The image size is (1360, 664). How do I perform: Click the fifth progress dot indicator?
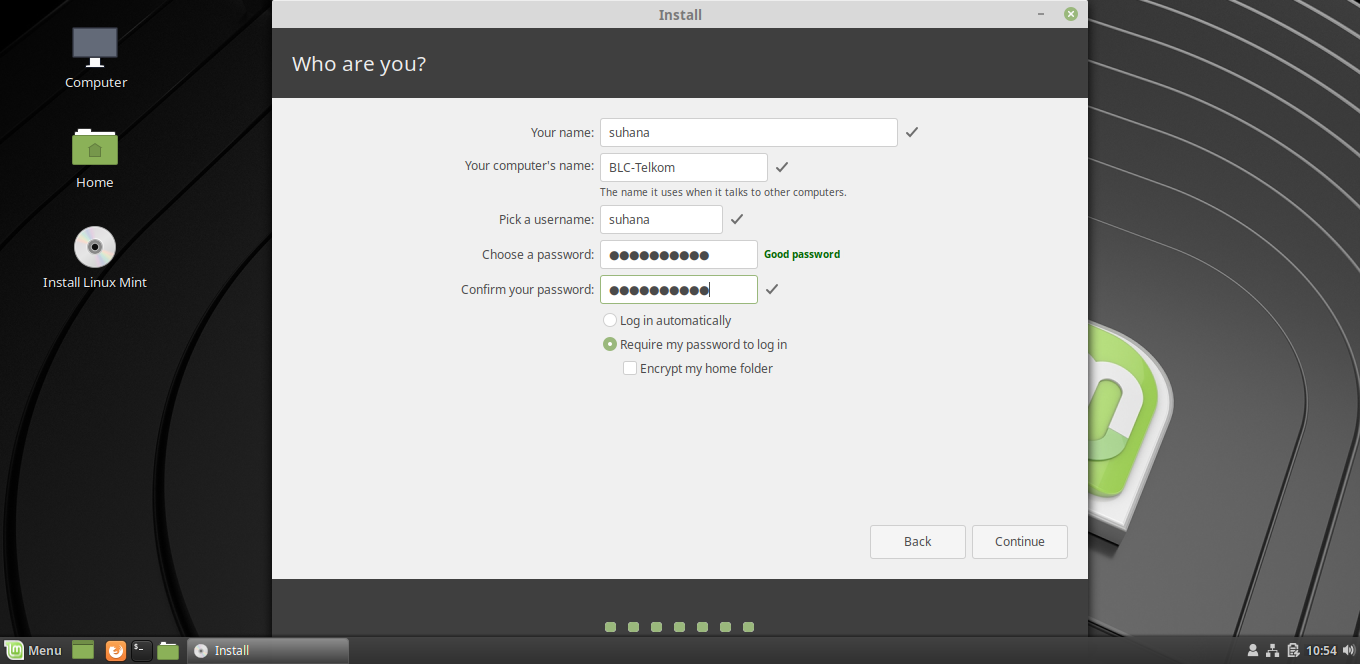coord(702,627)
